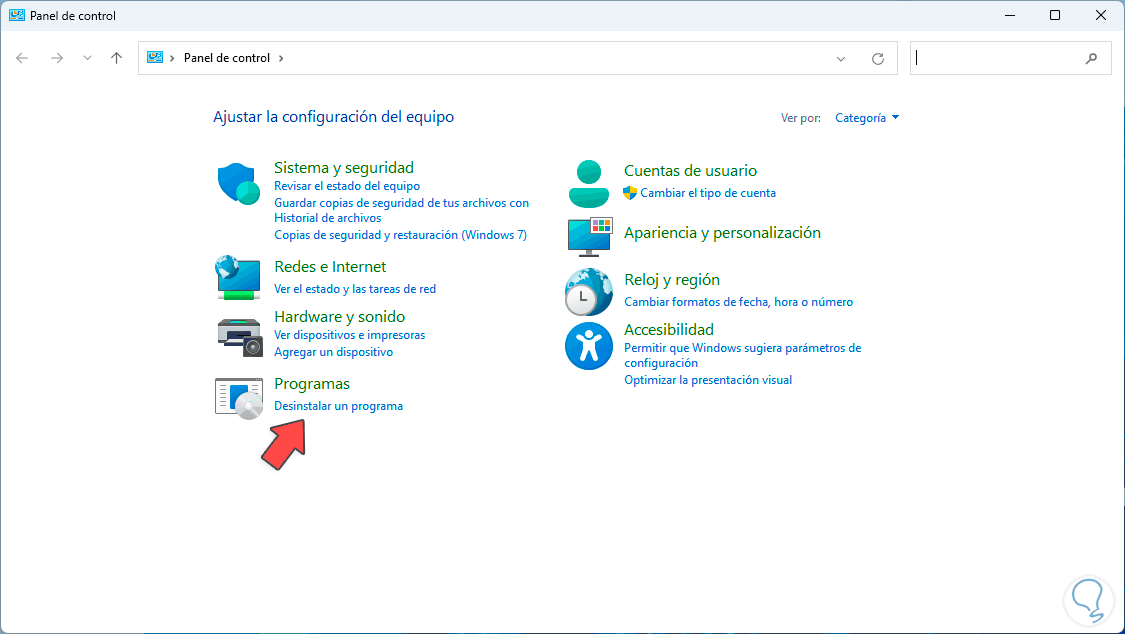Click the control panel icon in address bar

click(154, 57)
